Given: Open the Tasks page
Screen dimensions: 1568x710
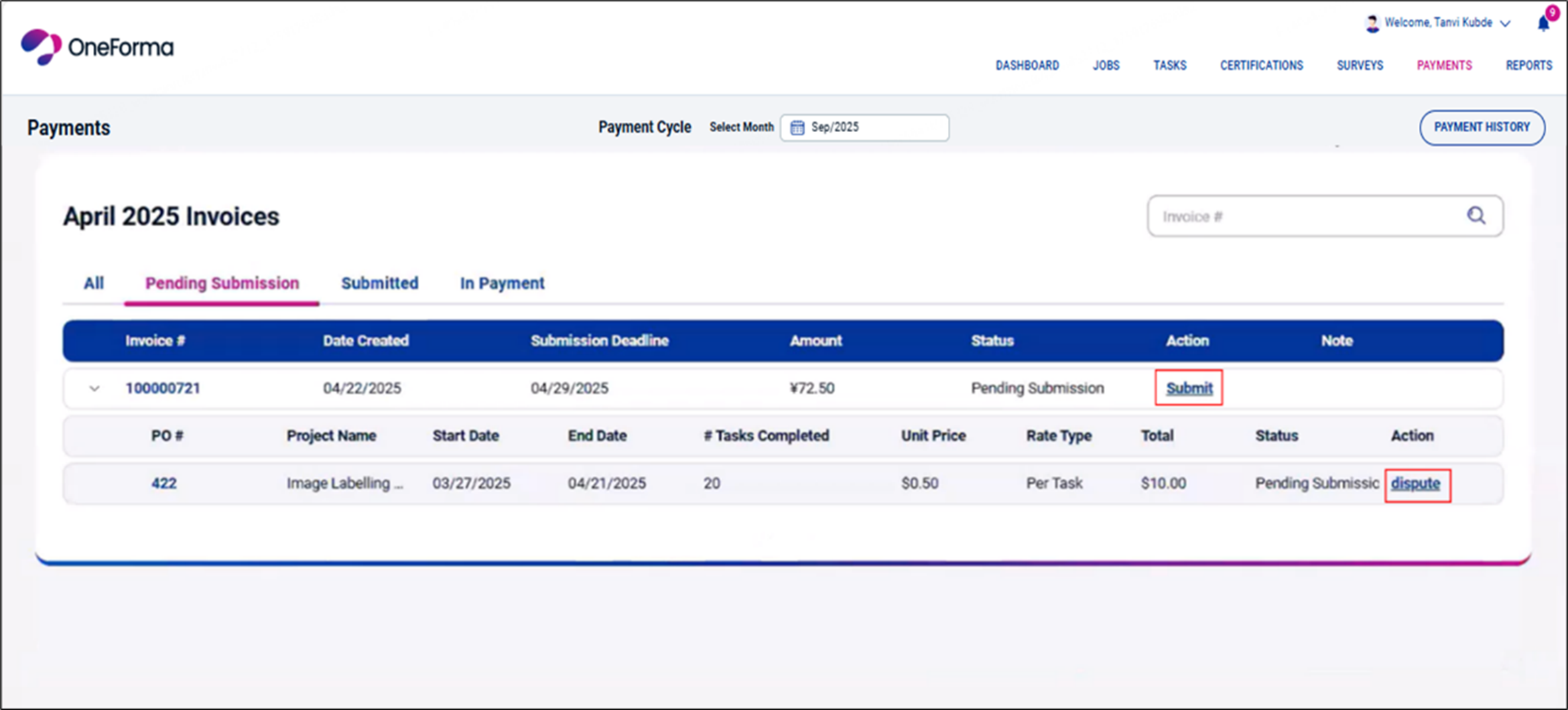Looking at the screenshot, I should pos(1169,65).
